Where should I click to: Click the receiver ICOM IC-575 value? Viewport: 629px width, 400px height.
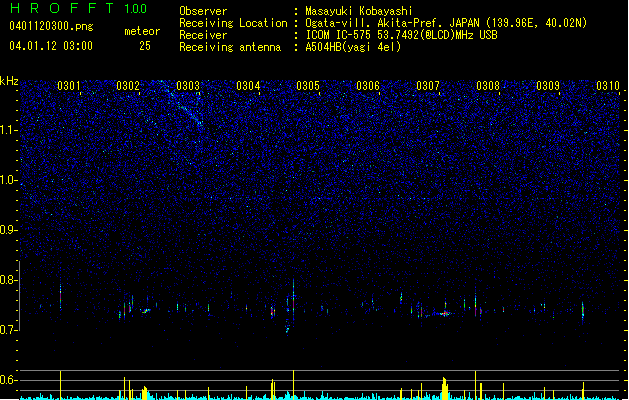click(x=402, y=35)
